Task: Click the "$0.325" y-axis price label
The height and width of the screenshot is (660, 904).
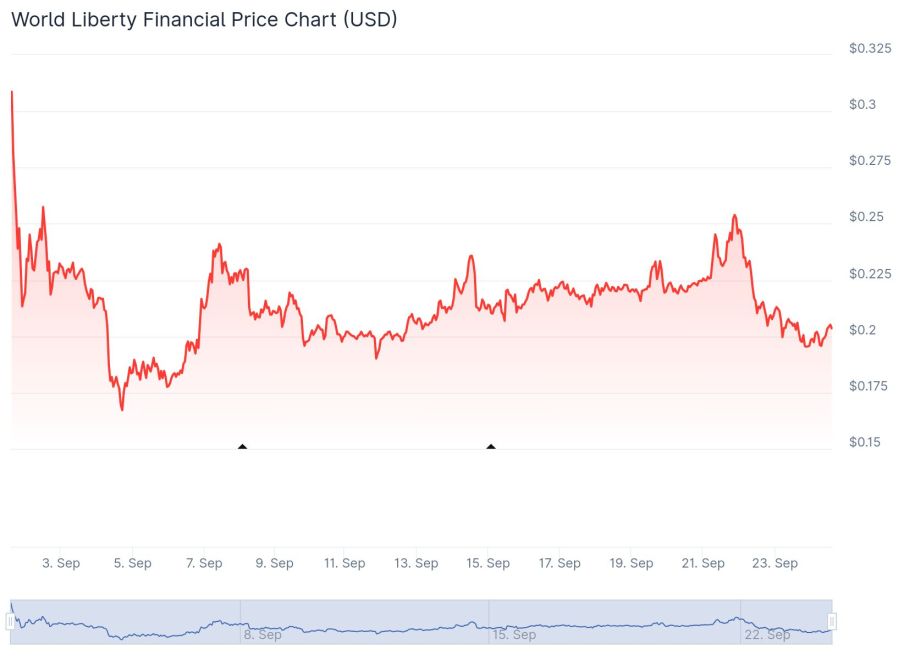Action: click(x=869, y=48)
